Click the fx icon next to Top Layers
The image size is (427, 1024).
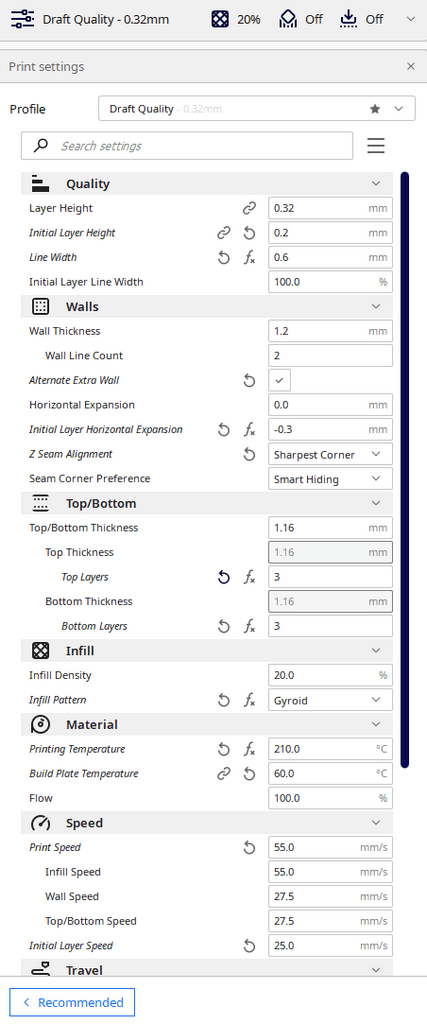click(x=249, y=577)
